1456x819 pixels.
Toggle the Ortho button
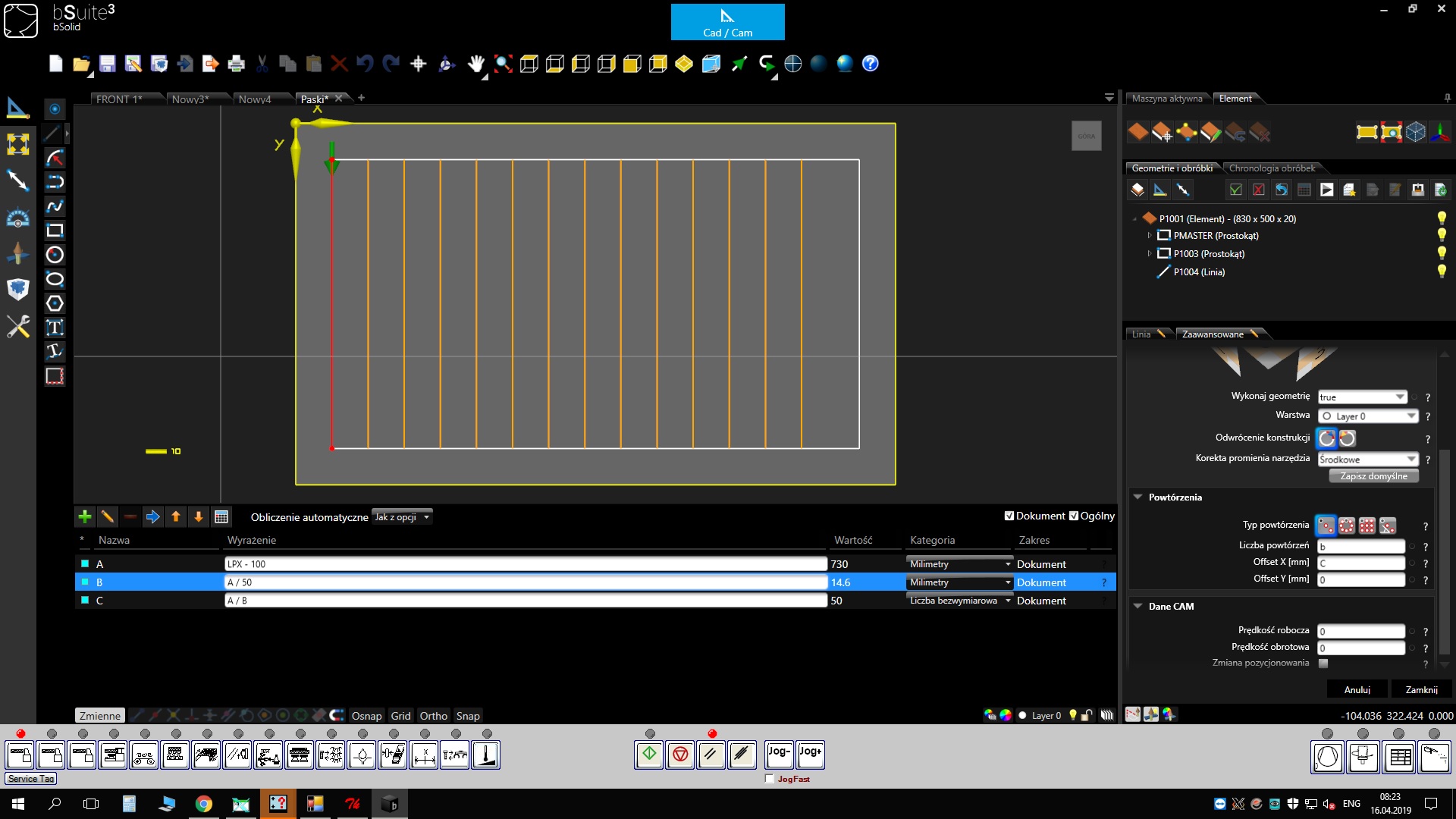[x=433, y=716]
